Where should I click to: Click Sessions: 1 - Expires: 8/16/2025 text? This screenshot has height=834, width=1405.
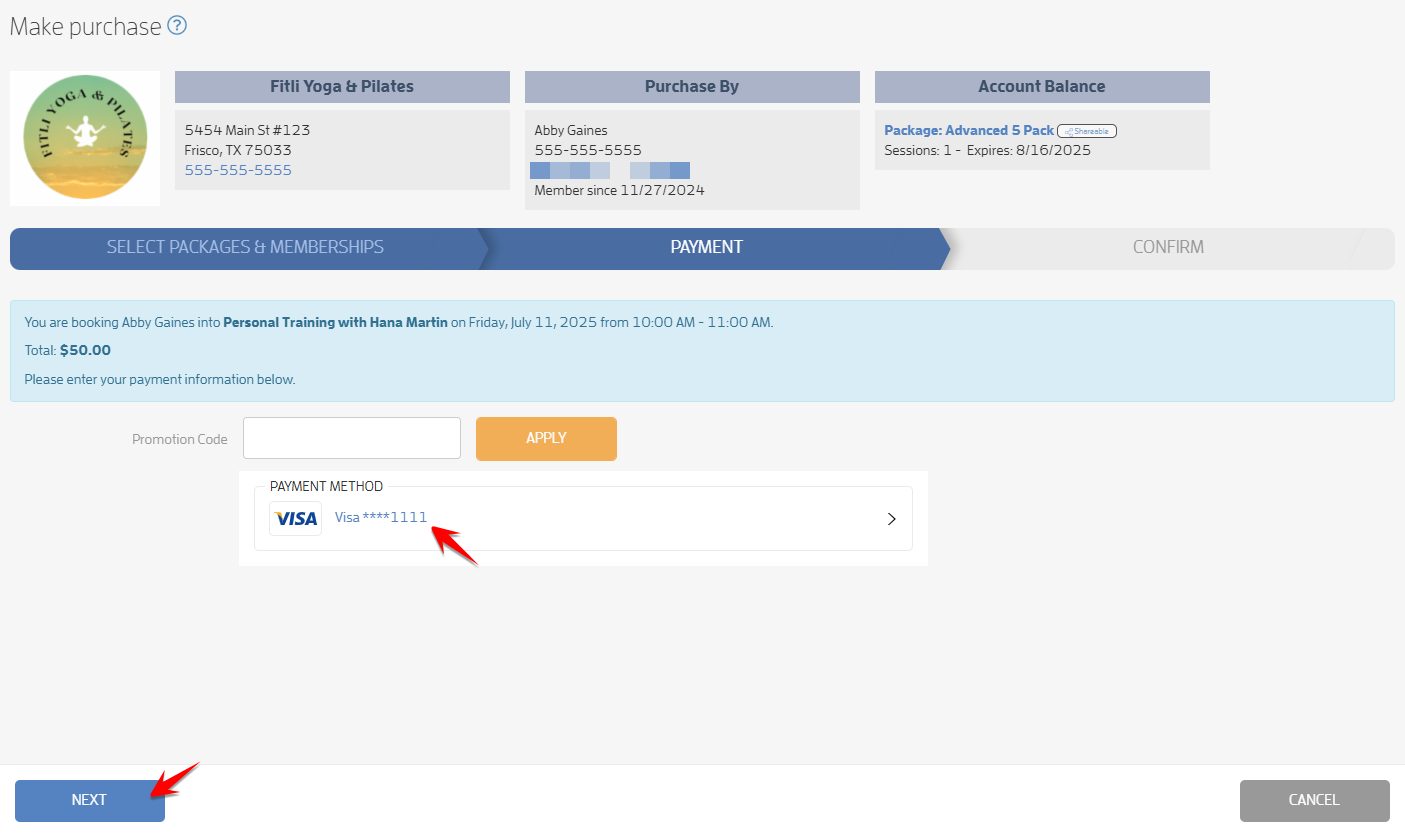987,151
